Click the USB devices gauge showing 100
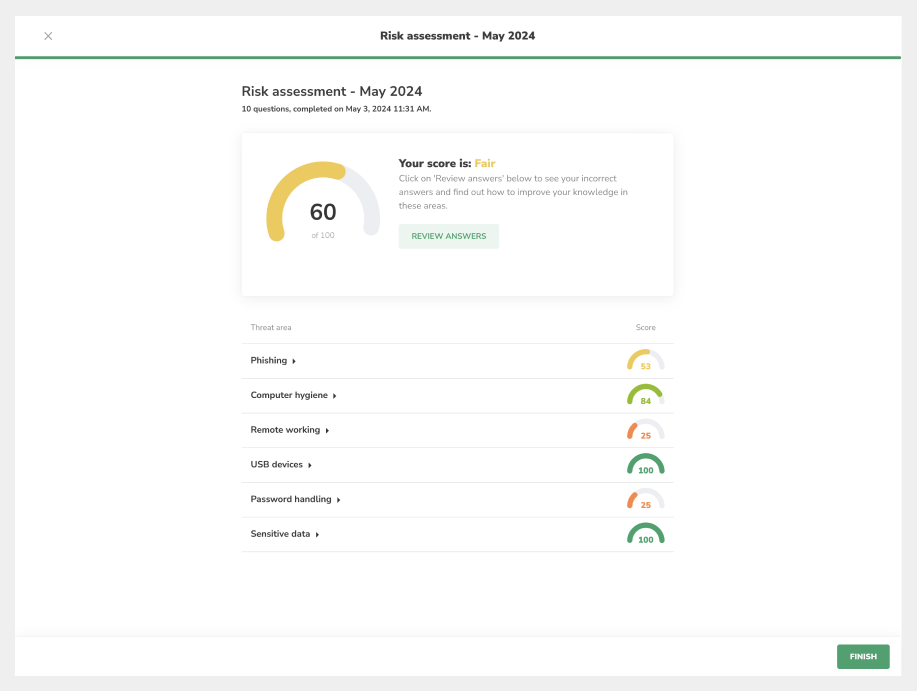 645,465
